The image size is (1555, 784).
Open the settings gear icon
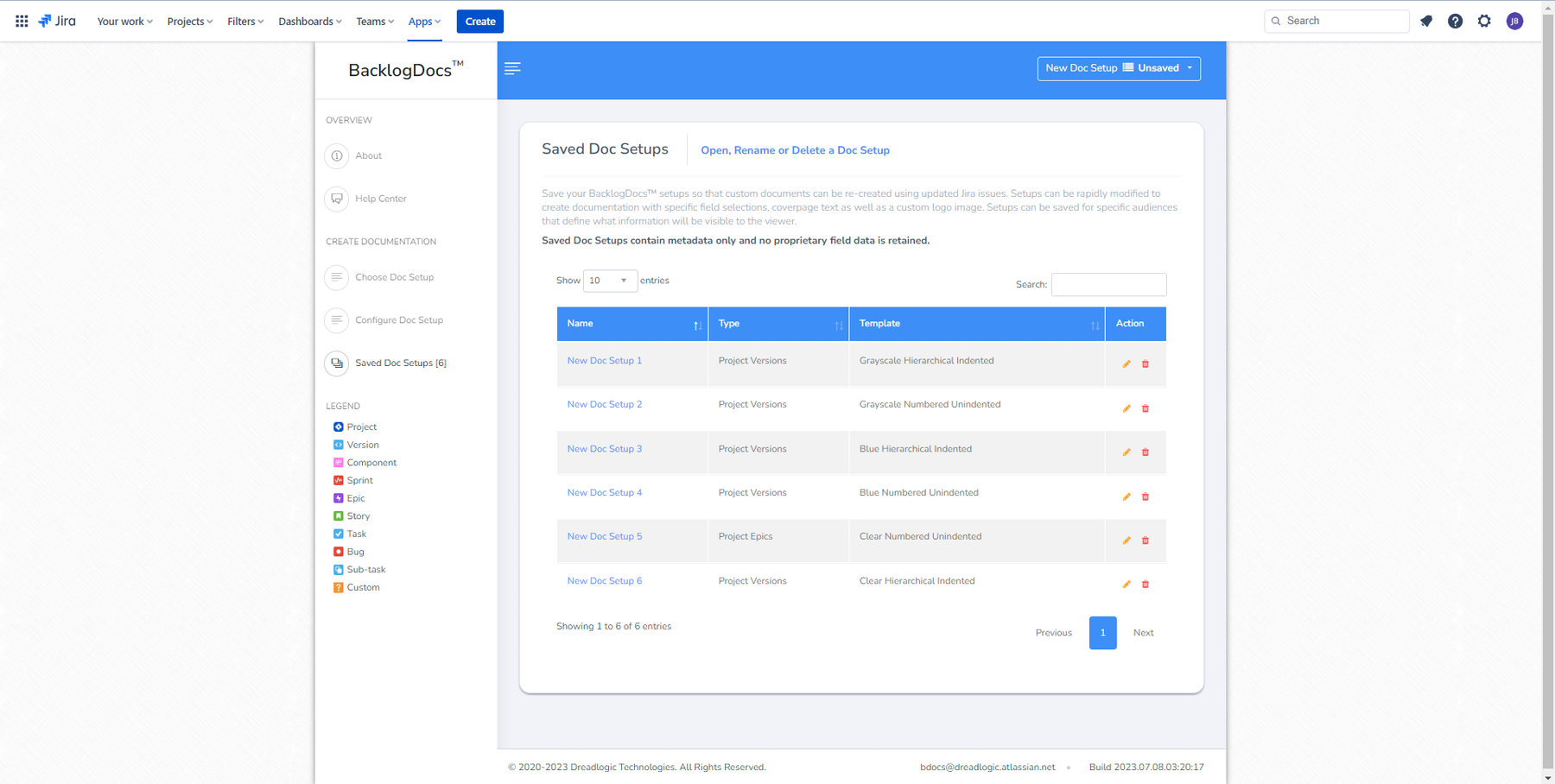pyautogui.click(x=1484, y=21)
